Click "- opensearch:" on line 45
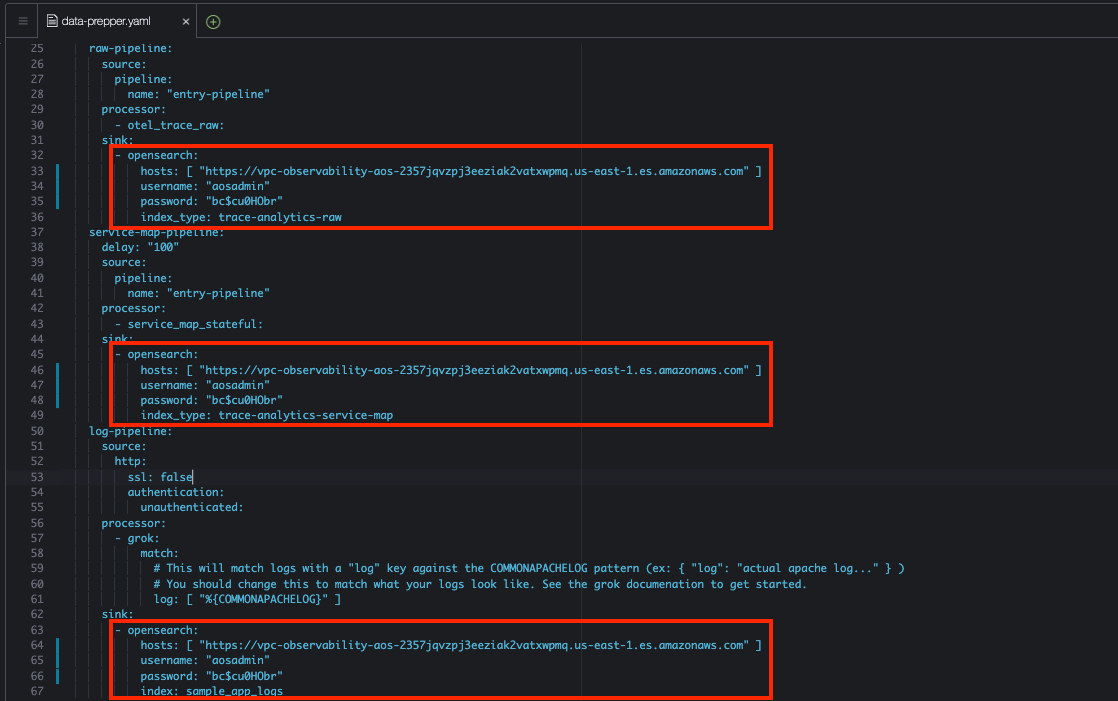This screenshot has height=701, width=1118. coord(157,354)
